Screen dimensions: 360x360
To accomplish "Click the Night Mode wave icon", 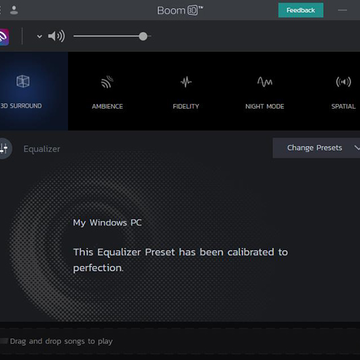I will click(265, 82).
